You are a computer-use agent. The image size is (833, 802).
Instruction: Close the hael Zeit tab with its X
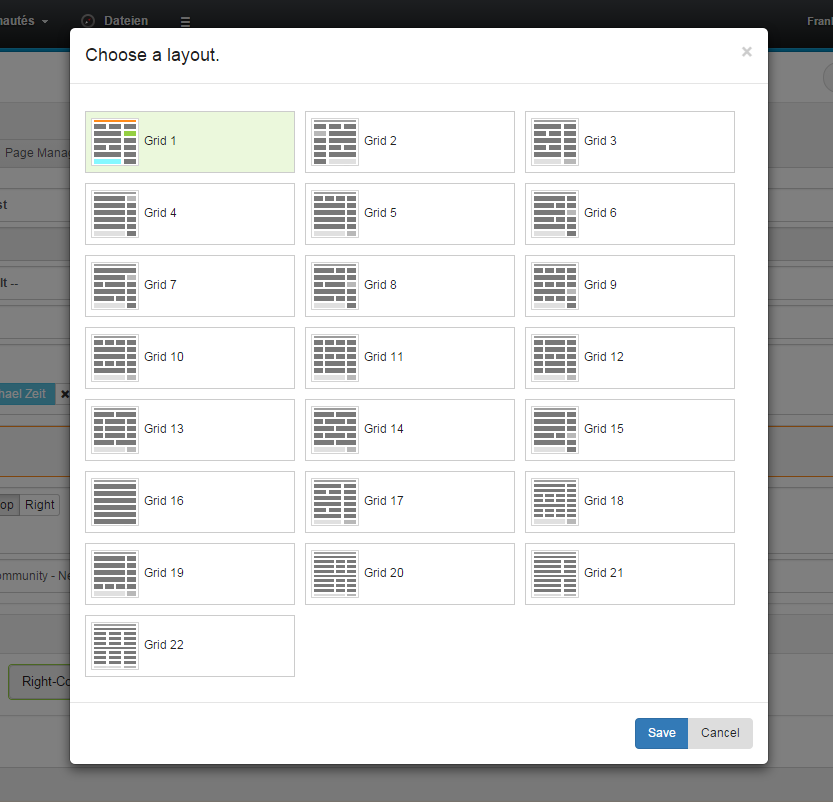(x=64, y=393)
